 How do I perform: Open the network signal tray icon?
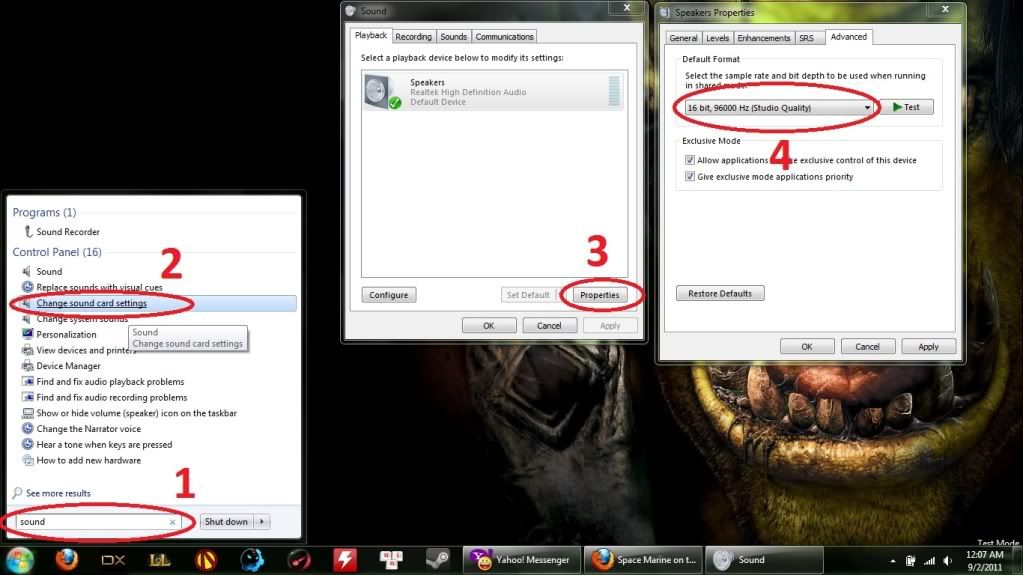930,561
